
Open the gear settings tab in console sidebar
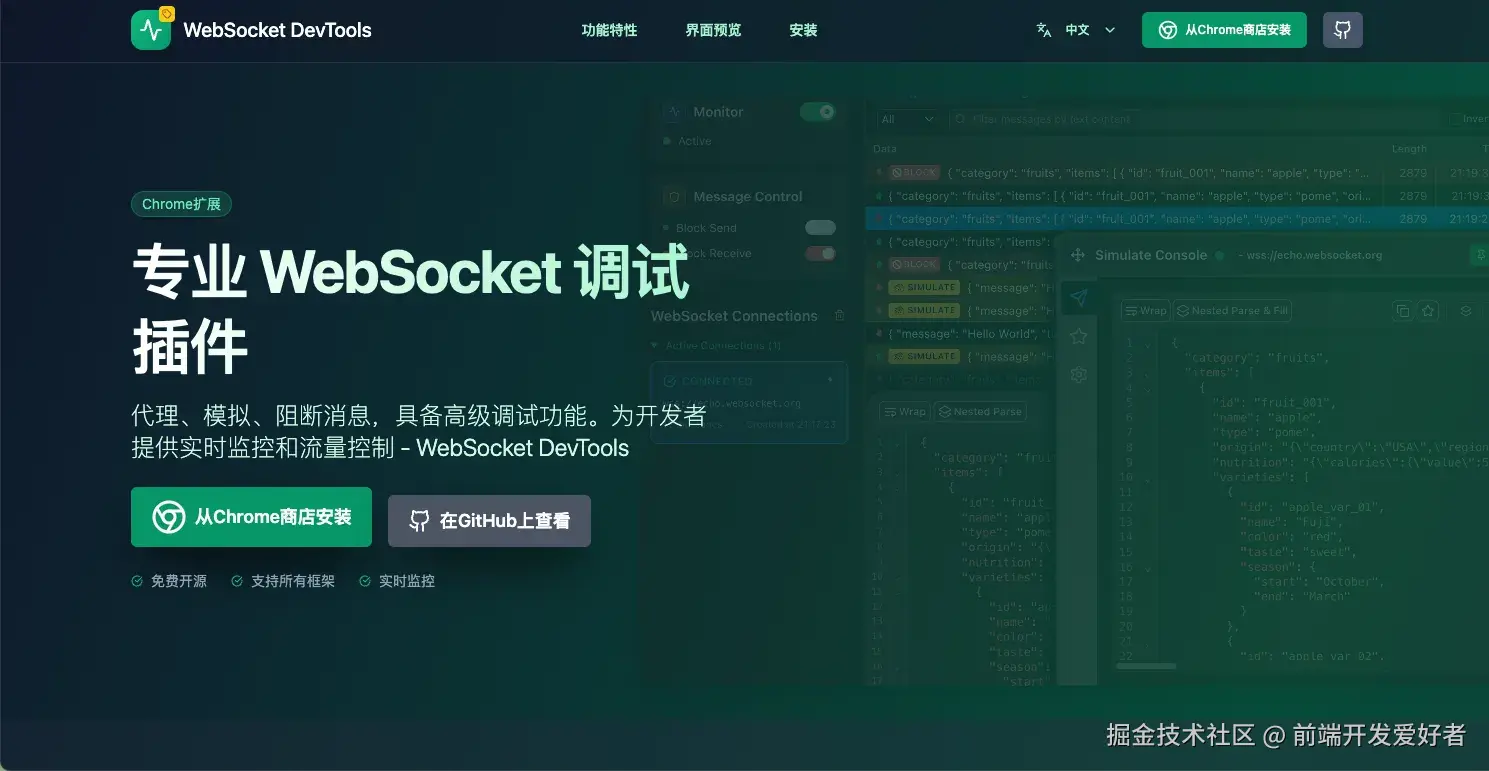pyautogui.click(x=1078, y=375)
